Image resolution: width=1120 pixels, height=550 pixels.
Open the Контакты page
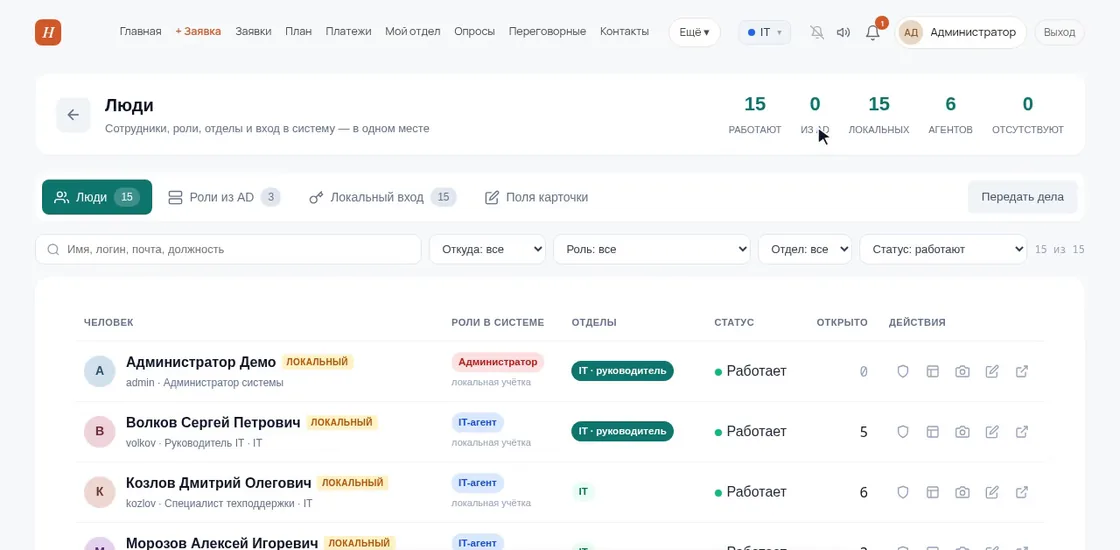coord(624,32)
